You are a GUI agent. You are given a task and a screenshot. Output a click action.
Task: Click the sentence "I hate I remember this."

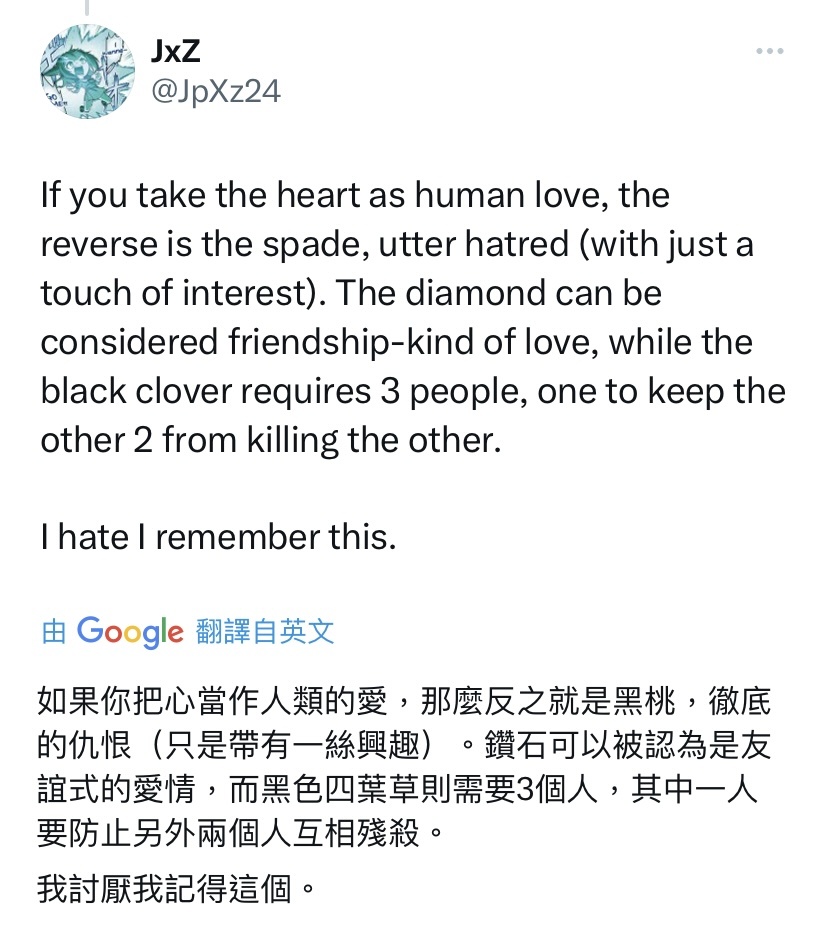[x=218, y=537]
